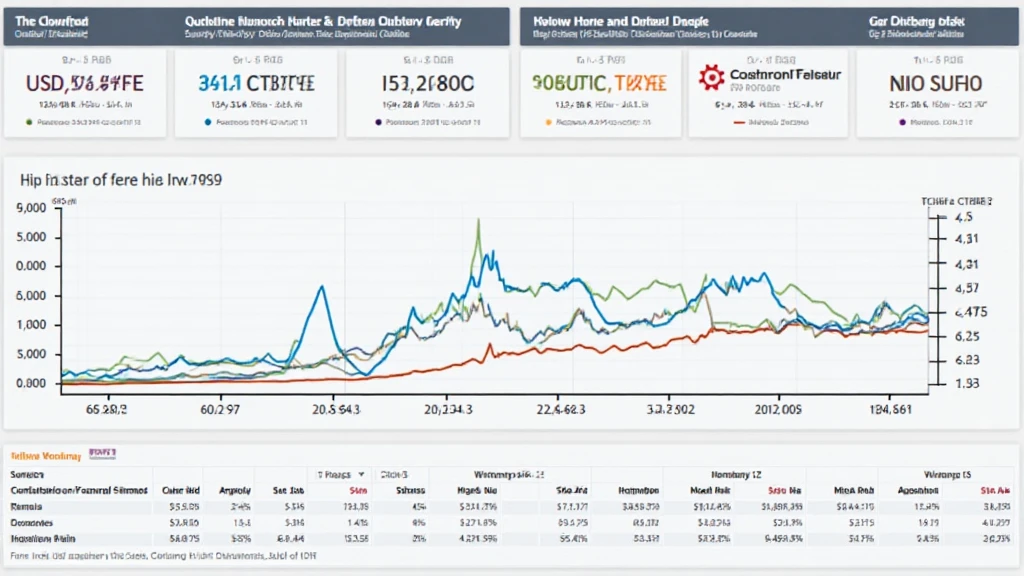Click the purple badge beside the table title

[101, 453]
